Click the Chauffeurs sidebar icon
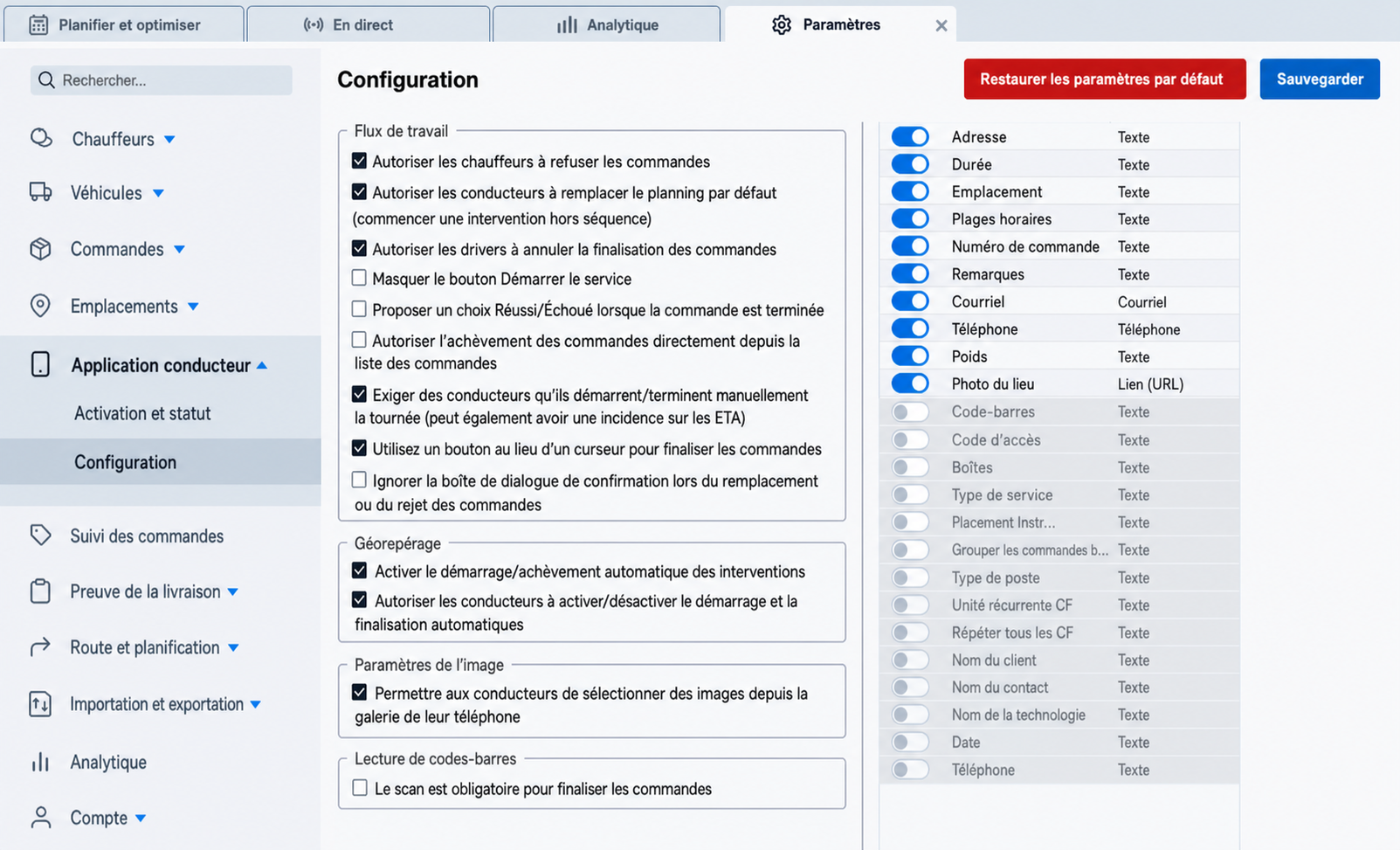The width and height of the screenshot is (1400, 850). (41, 138)
